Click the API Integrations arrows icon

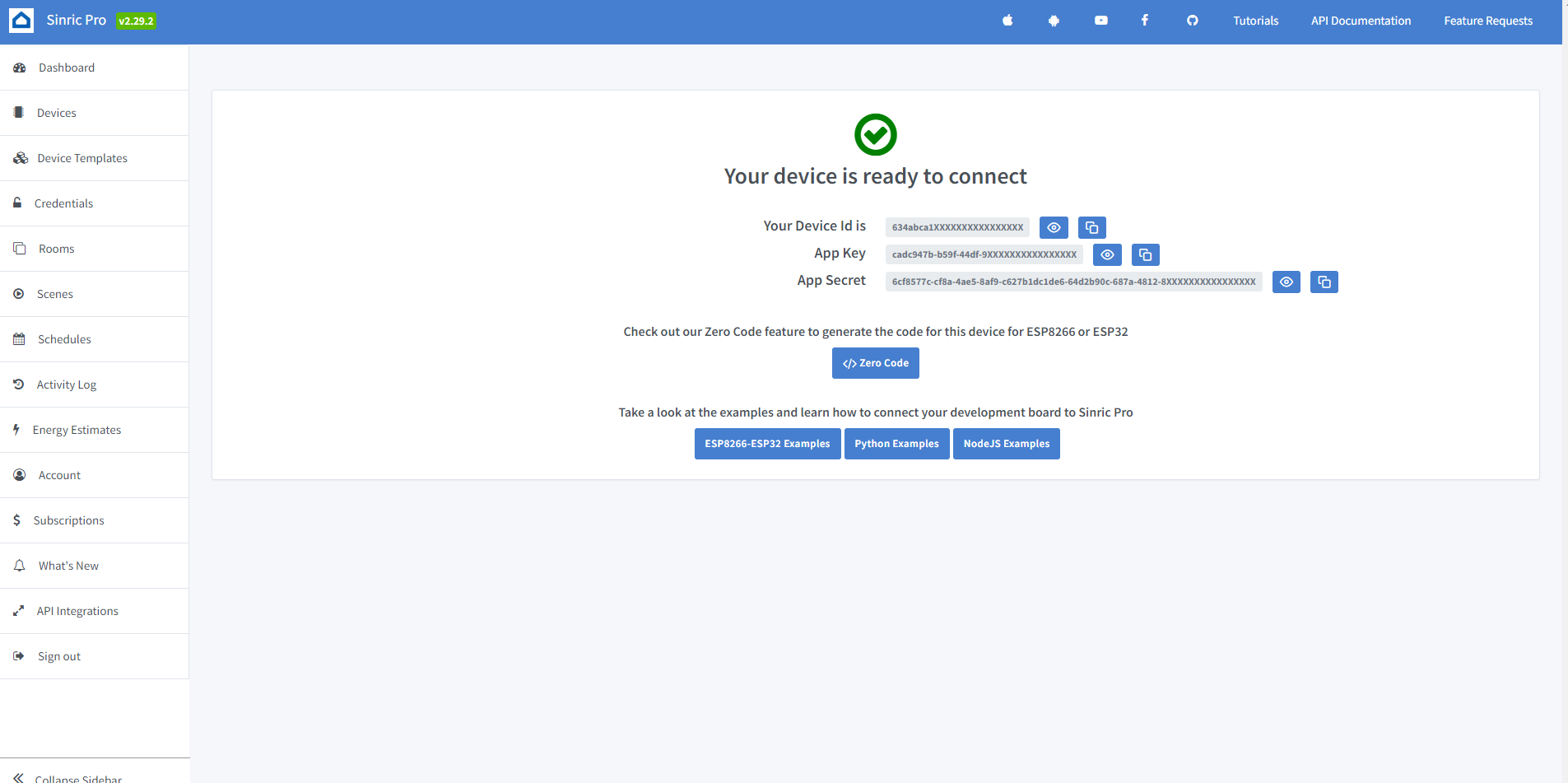click(x=19, y=611)
